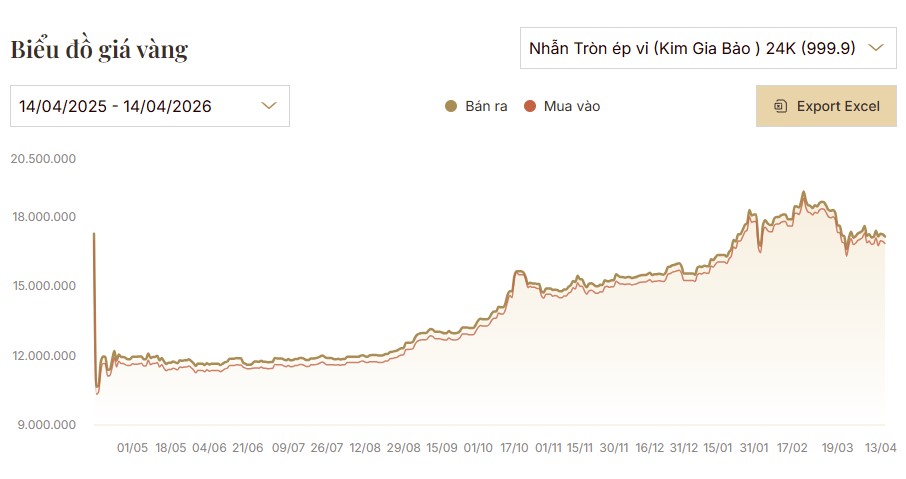Expand the gold product type chevron
This screenshot has height=479, width=906.
pos(876,47)
